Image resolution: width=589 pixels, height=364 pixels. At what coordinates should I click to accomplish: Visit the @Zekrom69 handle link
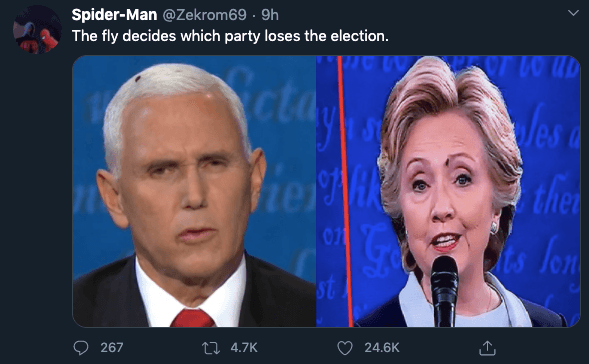point(204,15)
